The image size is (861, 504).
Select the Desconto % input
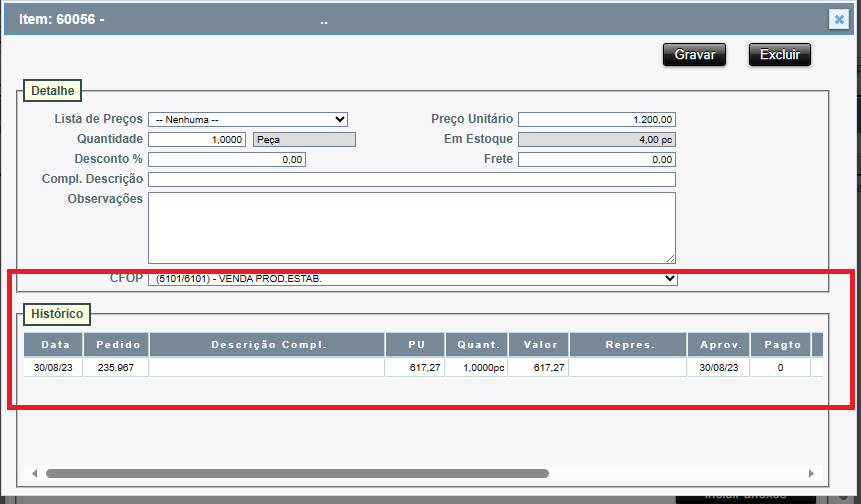227,159
